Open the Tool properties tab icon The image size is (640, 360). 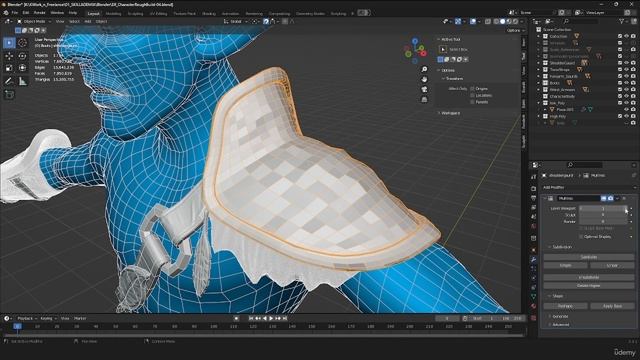click(x=533, y=177)
